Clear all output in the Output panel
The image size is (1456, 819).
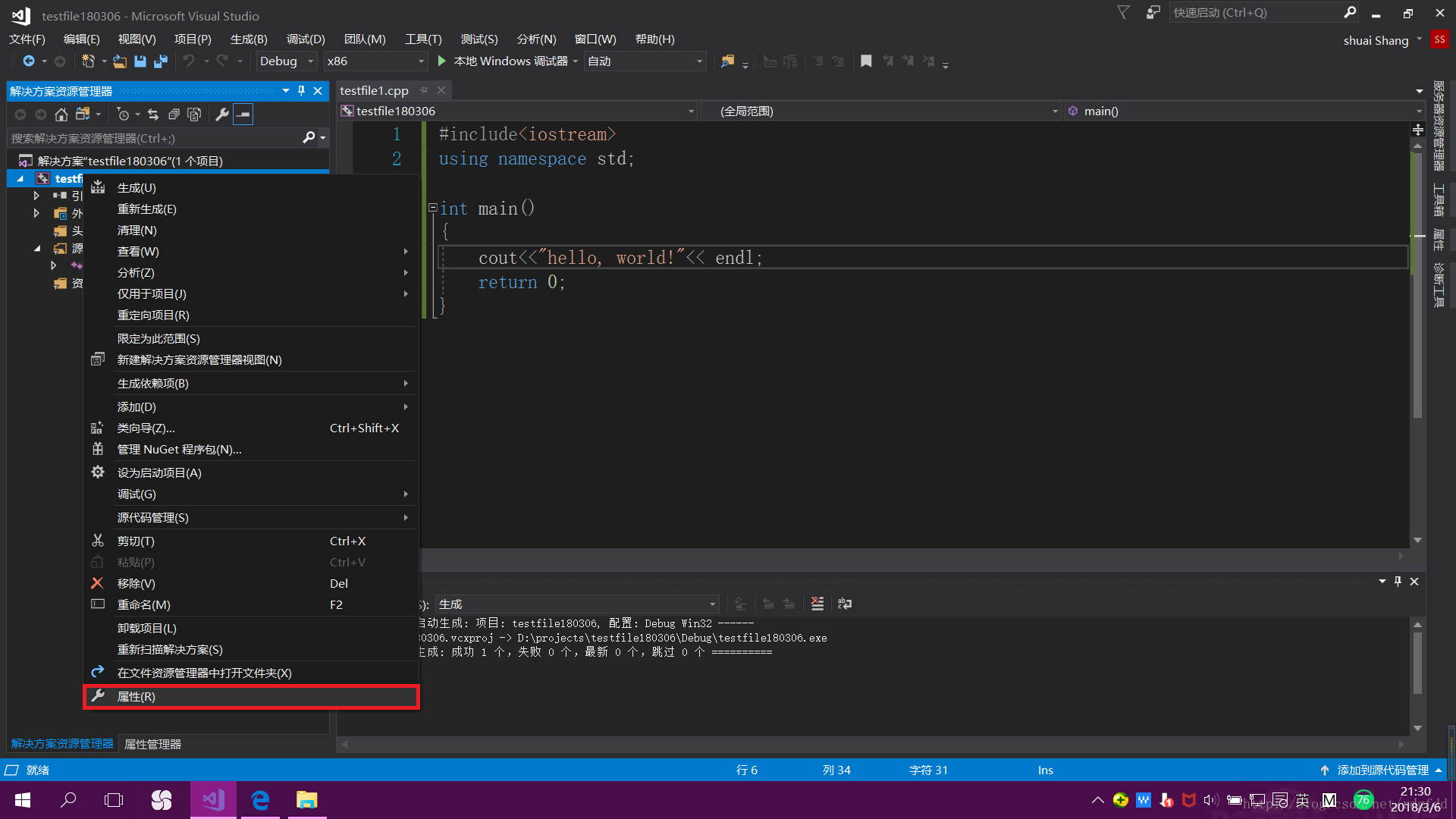817,604
